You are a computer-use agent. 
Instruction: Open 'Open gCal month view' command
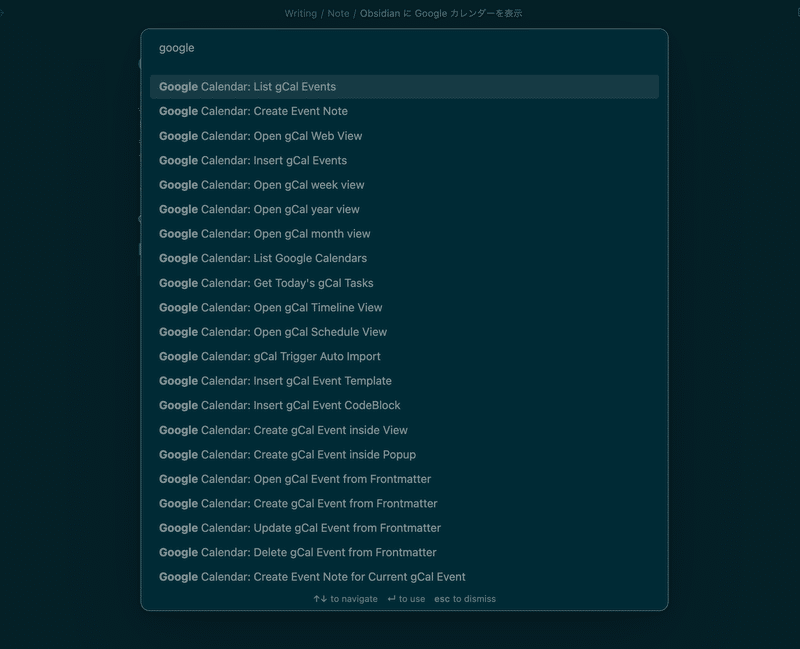tap(404, 234)
